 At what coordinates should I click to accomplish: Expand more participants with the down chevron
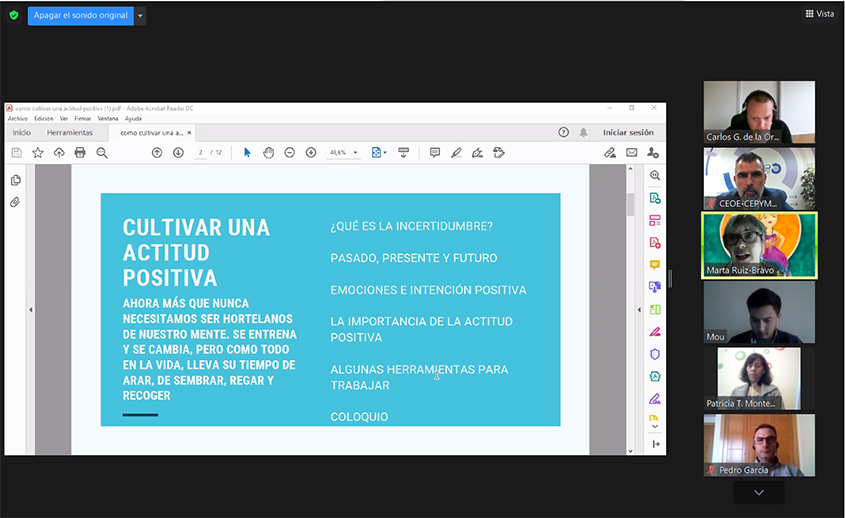758,492
